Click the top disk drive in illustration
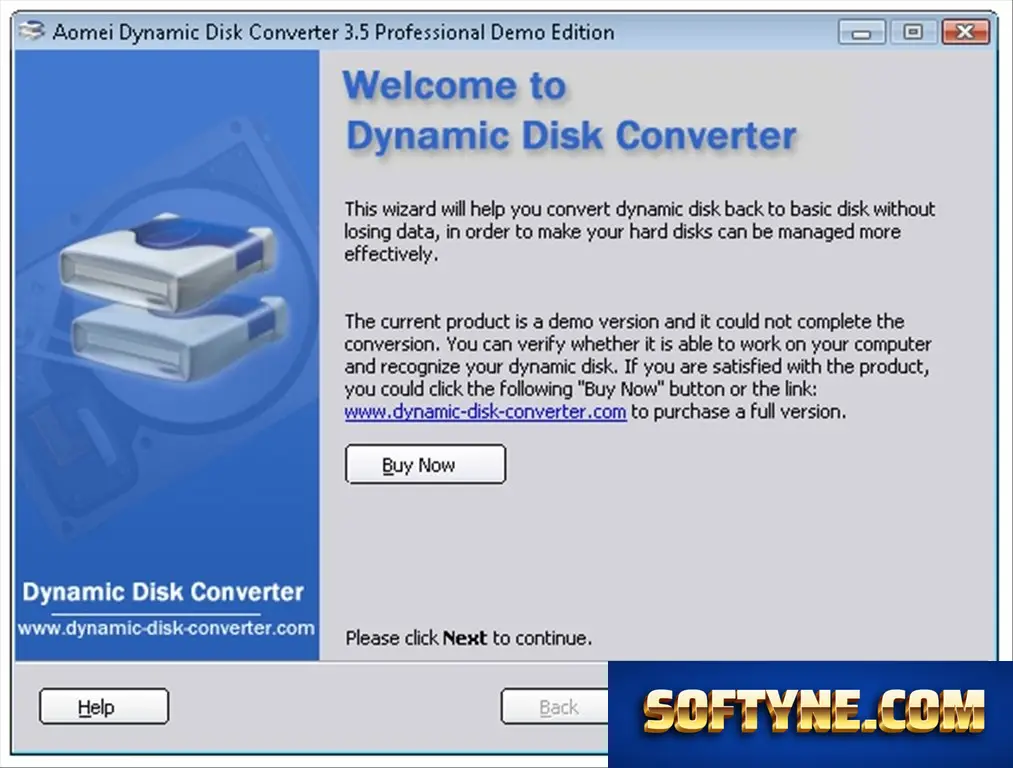Viewport: 1013px width, 768px height. point(167,262)
